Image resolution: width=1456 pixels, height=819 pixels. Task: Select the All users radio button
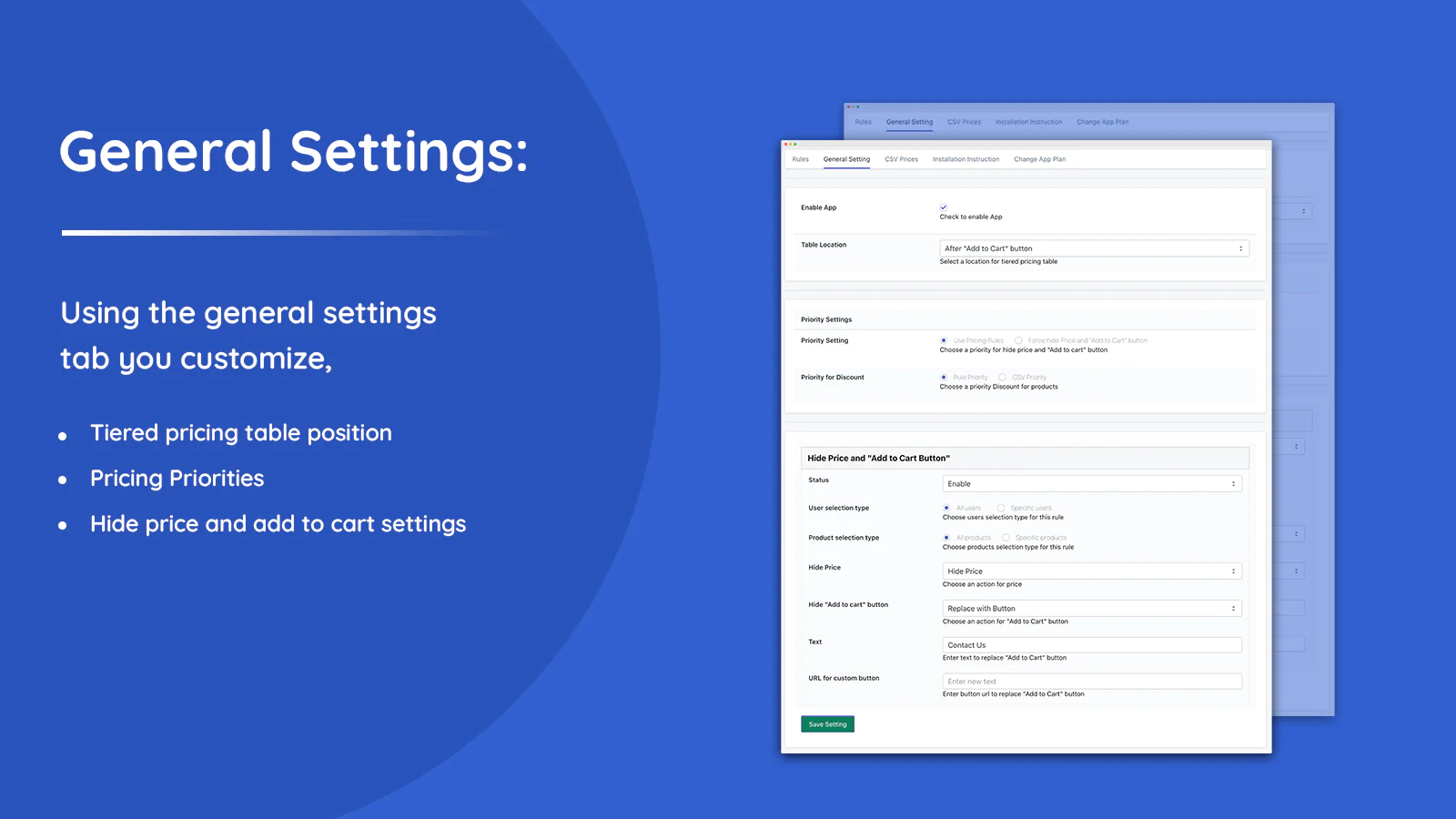tap(947, 508)
